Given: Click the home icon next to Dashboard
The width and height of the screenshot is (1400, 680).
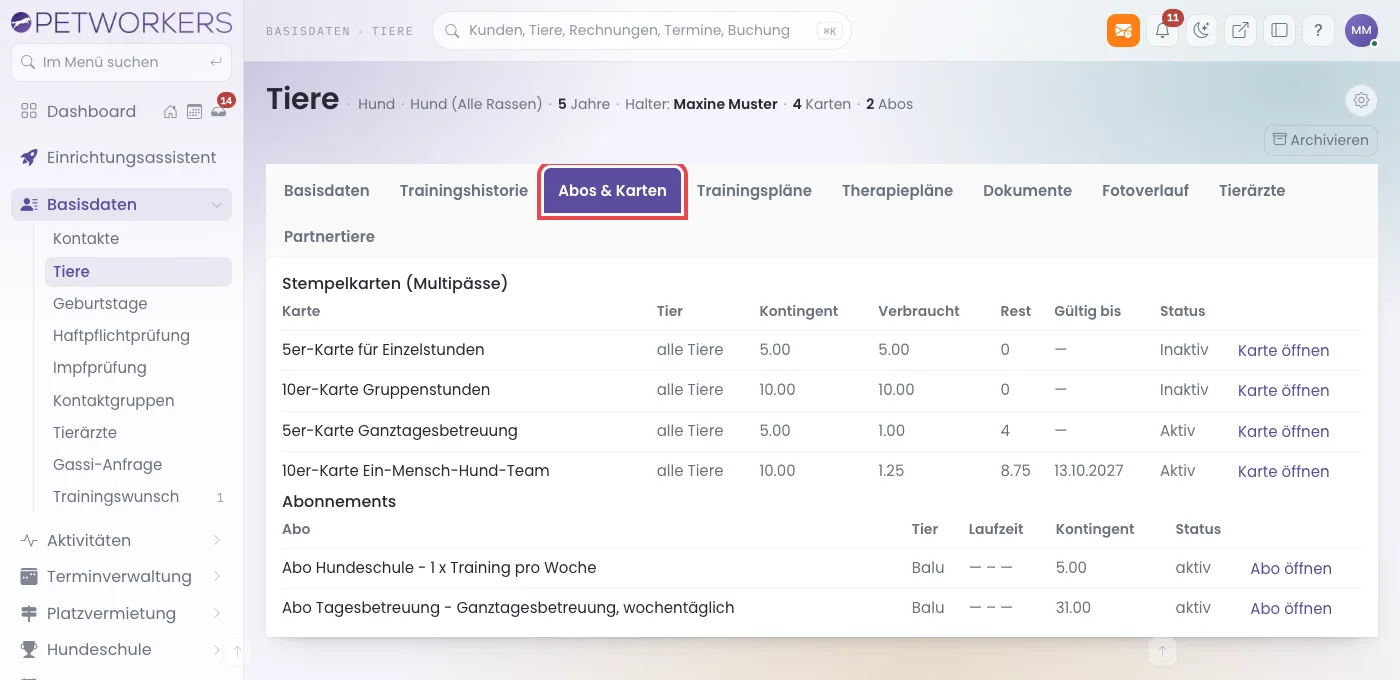Looking at the screenshot, I should [x=171, y=112].
